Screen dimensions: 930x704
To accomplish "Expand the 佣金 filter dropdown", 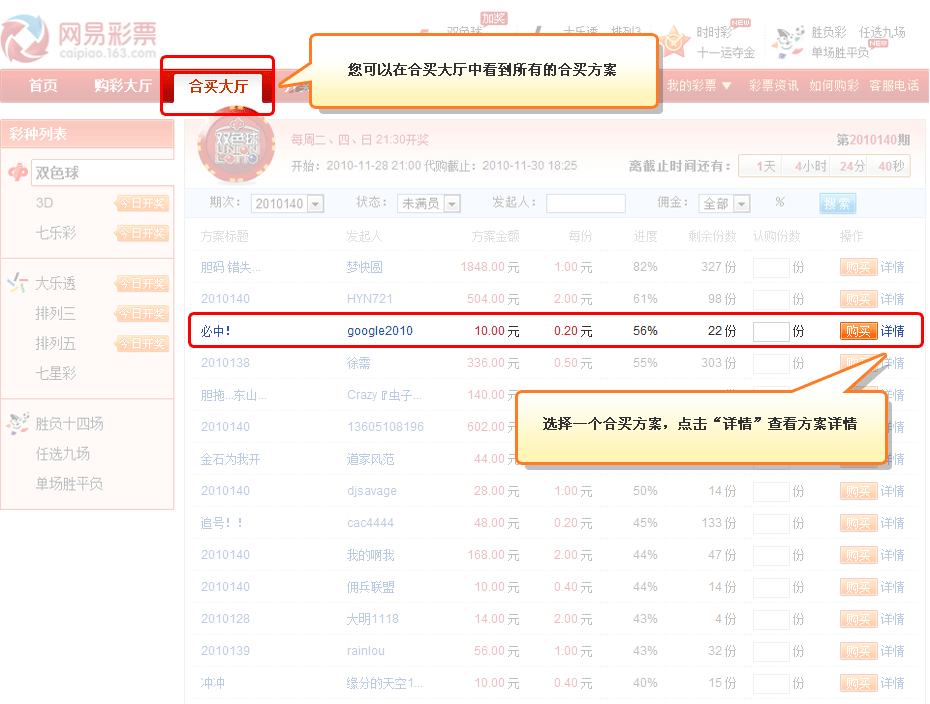I will (x=724, y=202).
